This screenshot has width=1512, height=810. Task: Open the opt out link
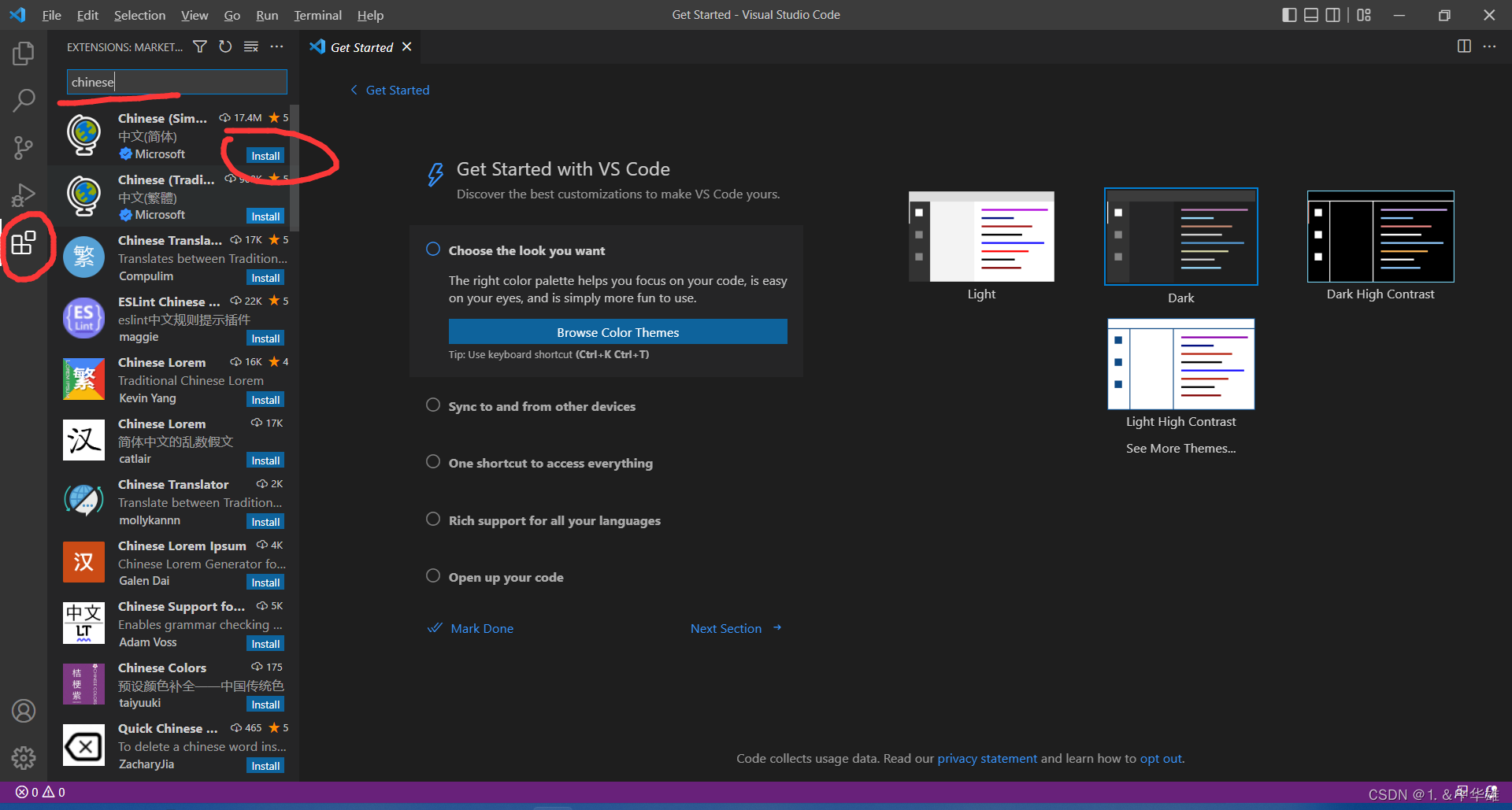point(1161,758)
